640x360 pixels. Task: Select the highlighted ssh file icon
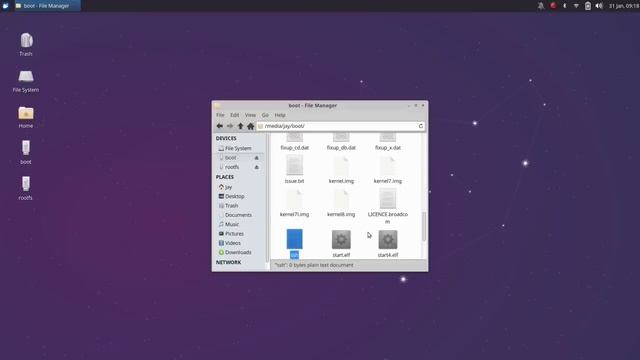(294, 239)
